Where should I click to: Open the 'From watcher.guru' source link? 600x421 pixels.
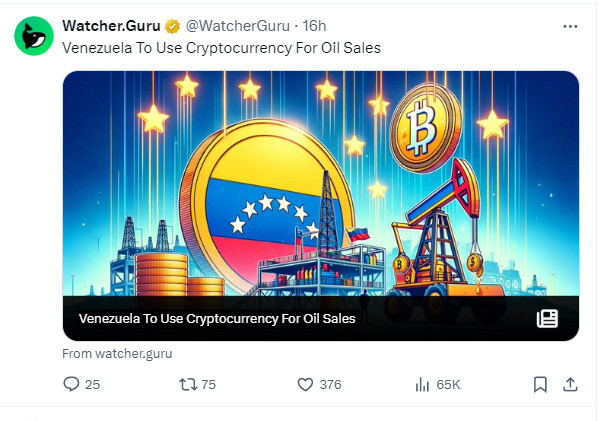[119, 353]
